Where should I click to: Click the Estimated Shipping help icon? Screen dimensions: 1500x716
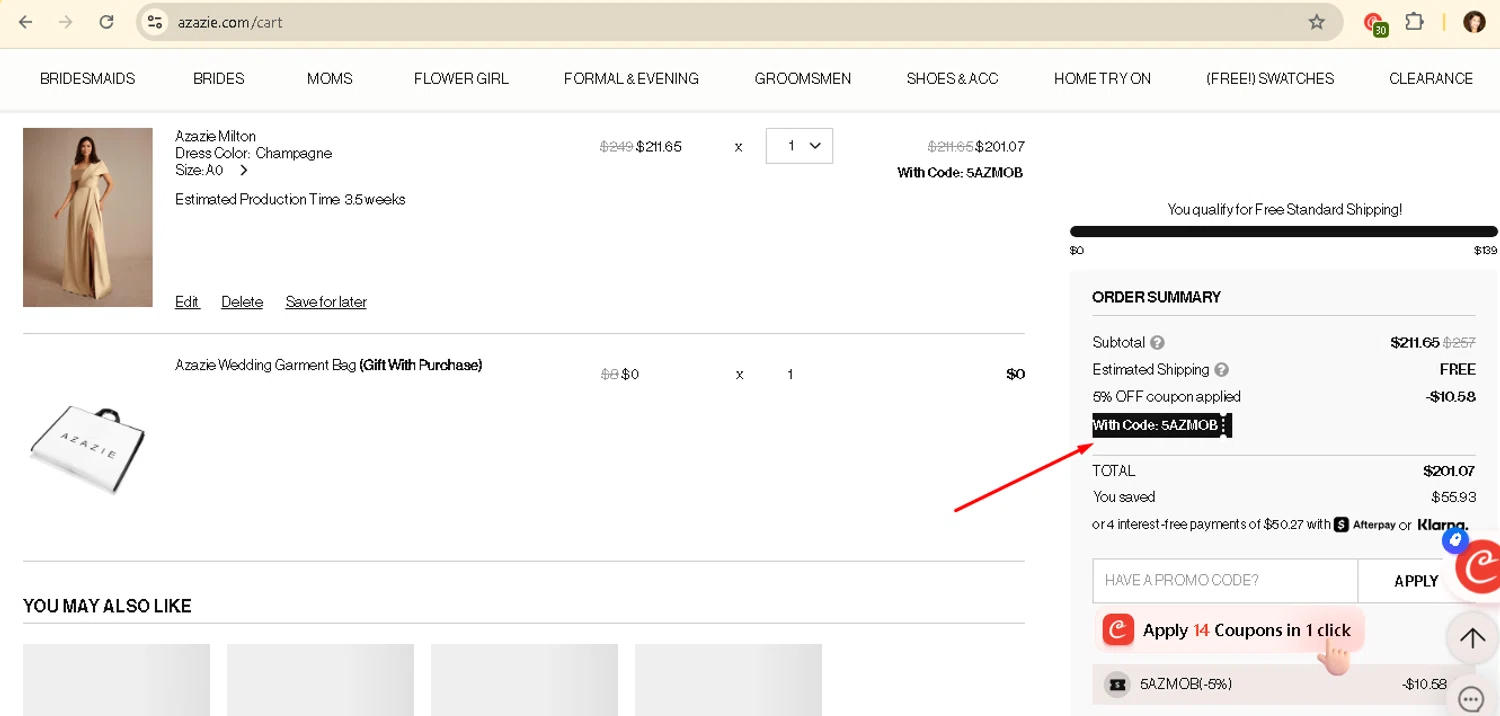click(1221, 369)
